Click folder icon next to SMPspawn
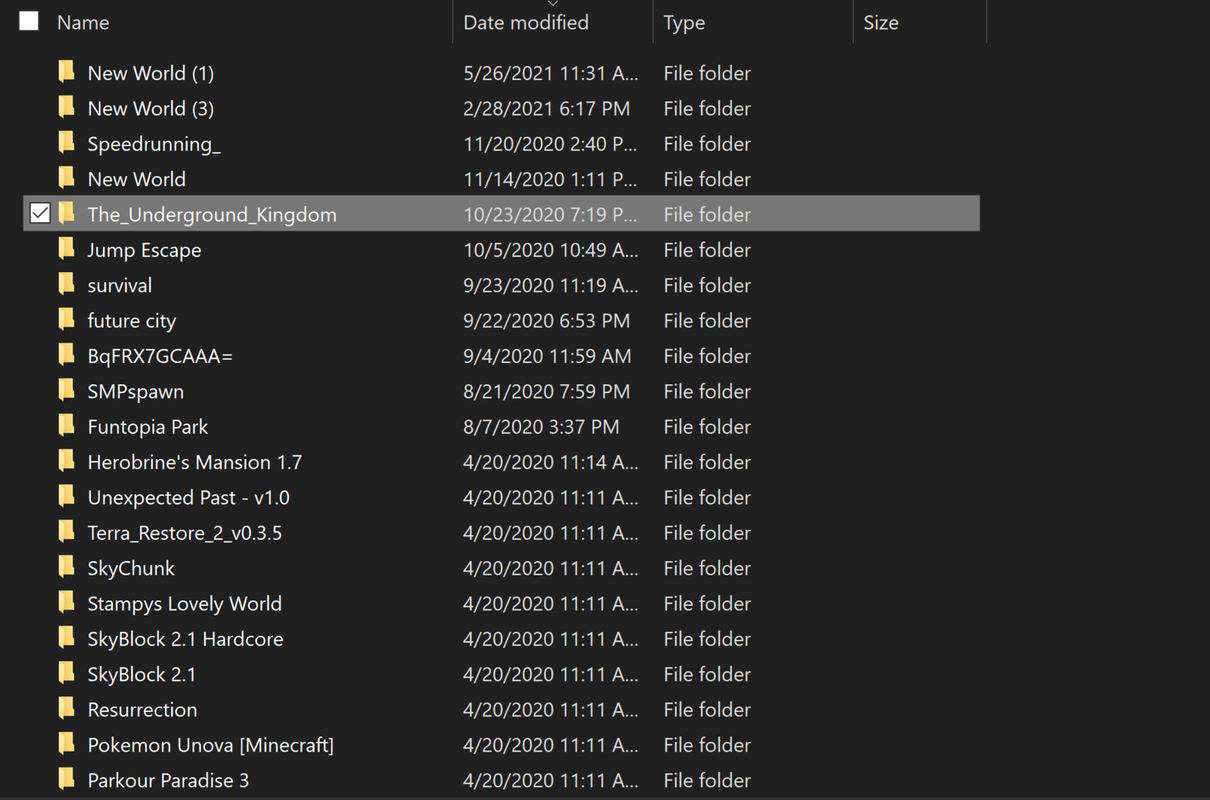The height and width of the screenshot is (800, 1210). click(x=66, y=390)
